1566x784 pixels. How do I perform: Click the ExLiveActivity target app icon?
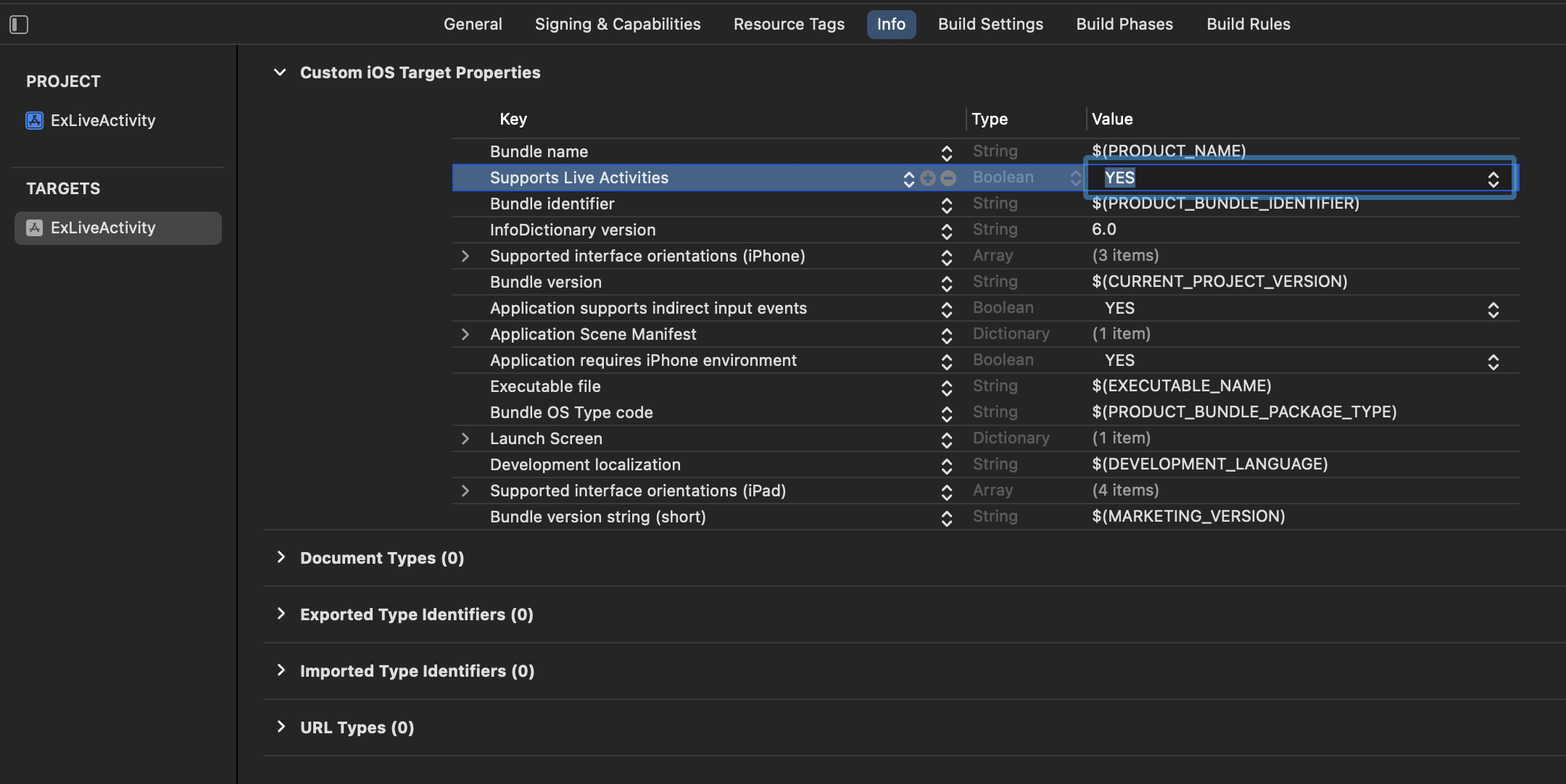coord(35,228)
